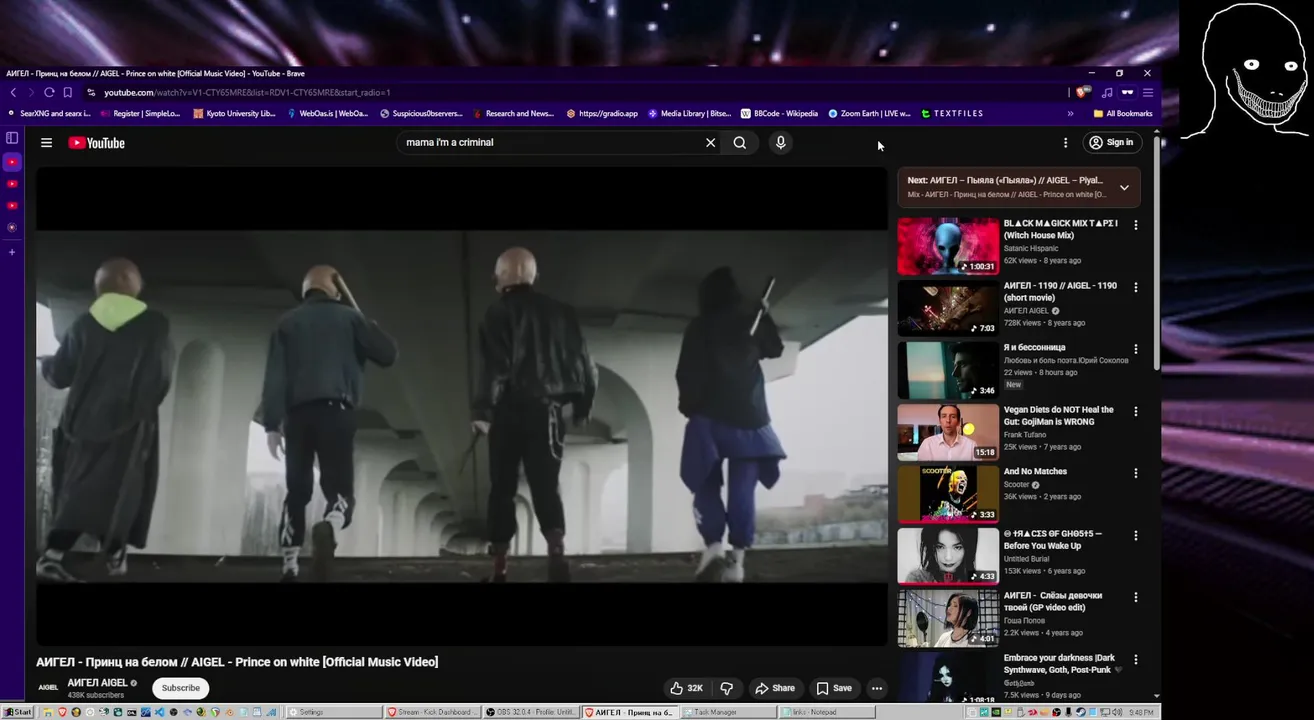The width and height of the screenshot is (1314, 720).
Task: Open the Media Library bookmark
Action: 689,113
